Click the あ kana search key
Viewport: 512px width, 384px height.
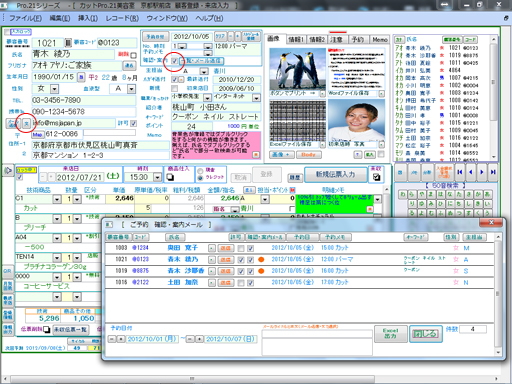point(488,194)
